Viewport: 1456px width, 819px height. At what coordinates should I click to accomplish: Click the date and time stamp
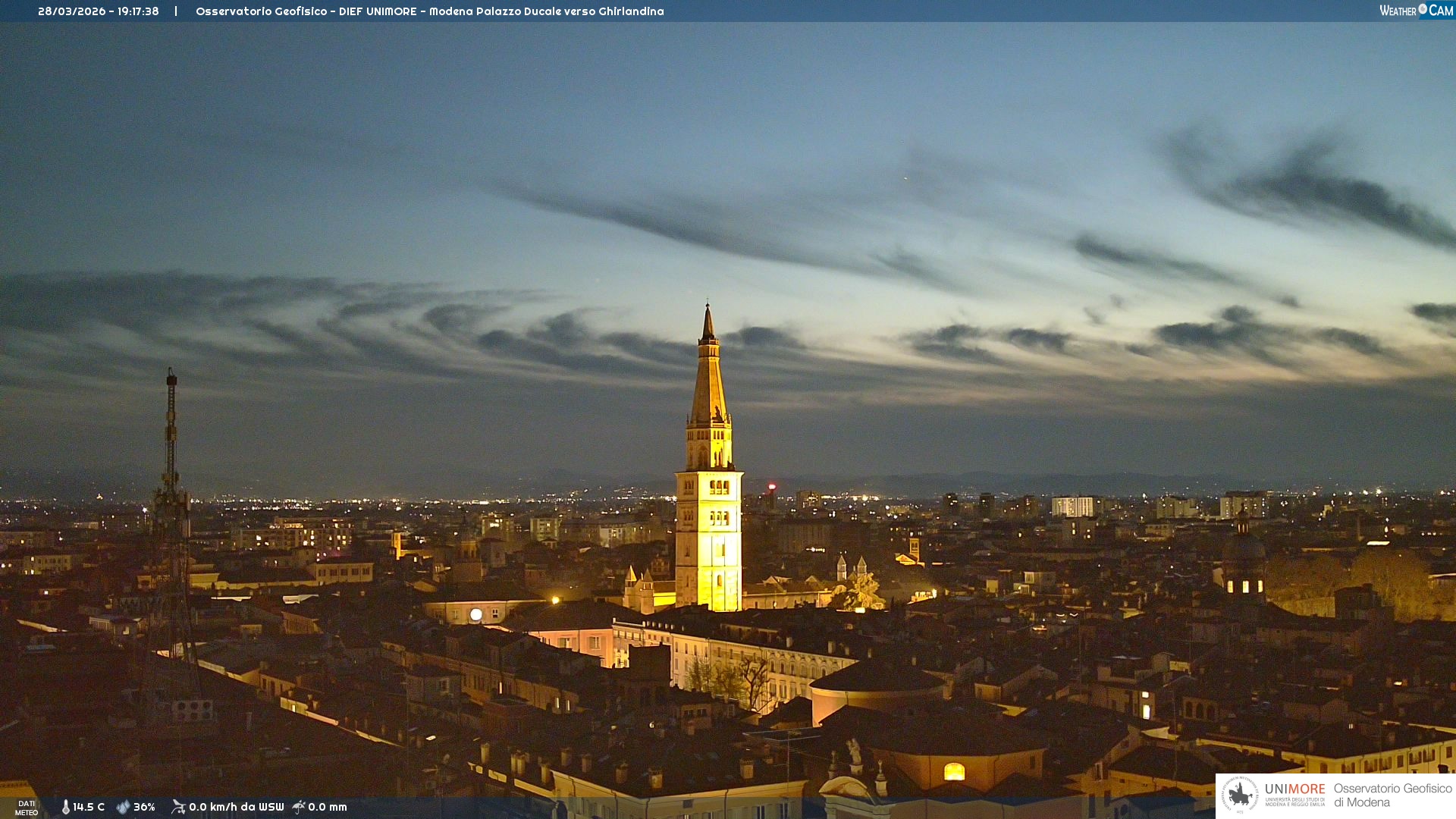pyautogui.click(x=99, y=11)
